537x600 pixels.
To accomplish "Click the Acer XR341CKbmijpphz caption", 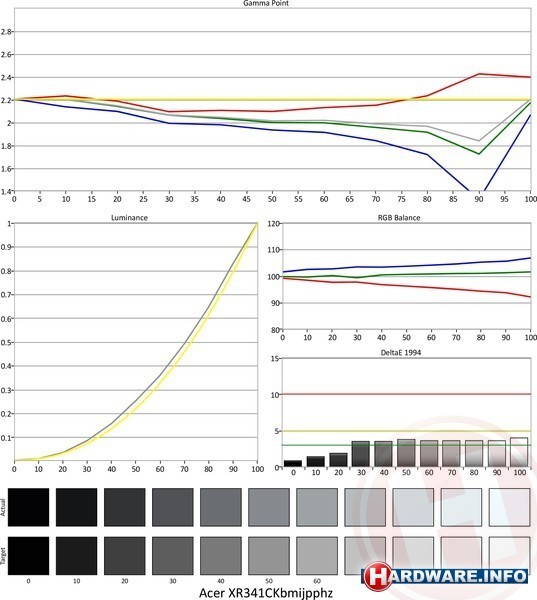I will [266, 593].
